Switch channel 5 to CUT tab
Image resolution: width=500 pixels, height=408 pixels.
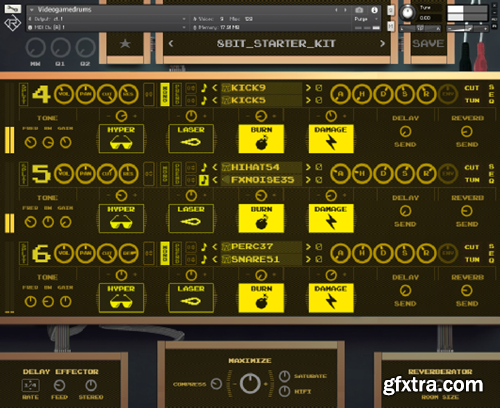point(472,167)
